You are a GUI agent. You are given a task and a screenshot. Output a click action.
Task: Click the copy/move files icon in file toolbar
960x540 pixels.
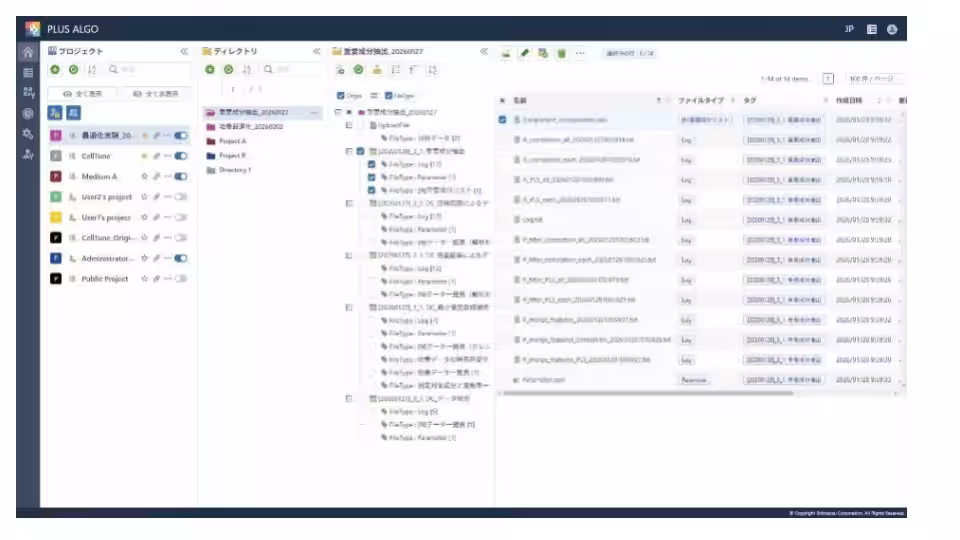pyautogui.click(x=543, y=53)
